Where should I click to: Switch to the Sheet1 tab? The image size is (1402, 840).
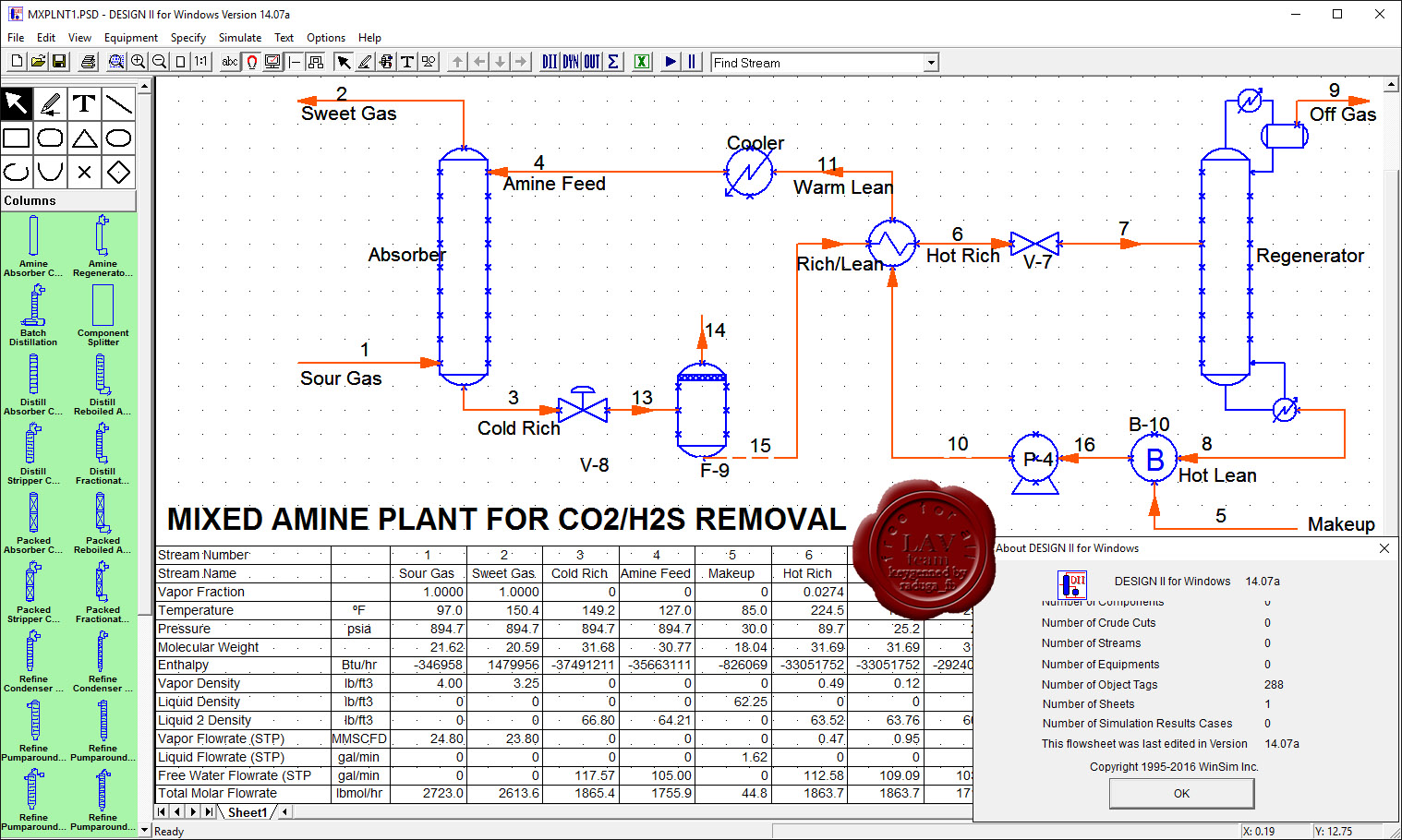pos(247,812)
